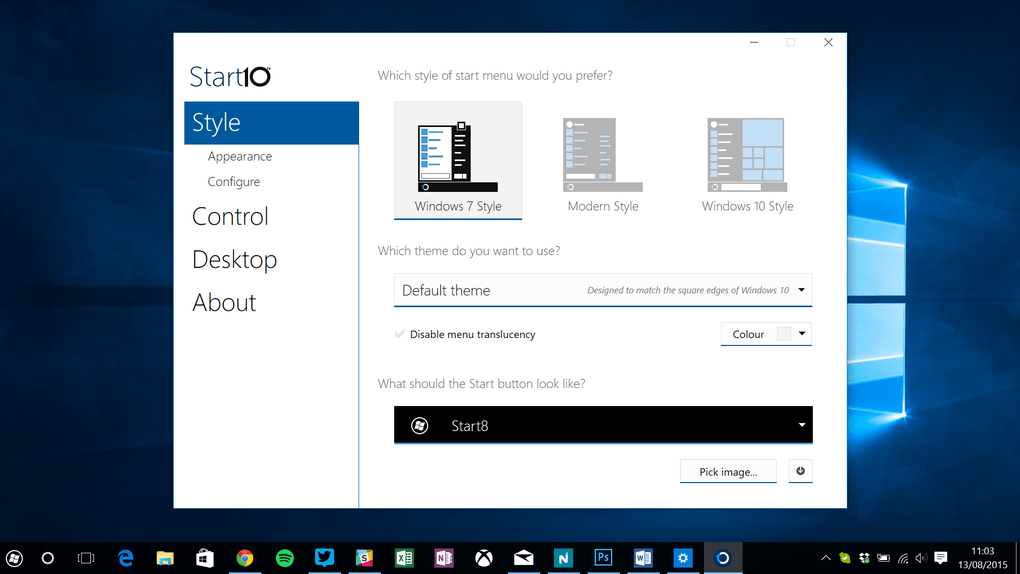
Task: Open the Wi-Fi network tray icon
Action: 903,558
